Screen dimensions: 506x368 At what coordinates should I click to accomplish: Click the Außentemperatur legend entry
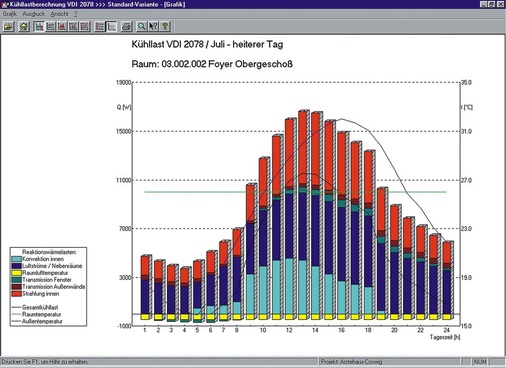point(37,321)
